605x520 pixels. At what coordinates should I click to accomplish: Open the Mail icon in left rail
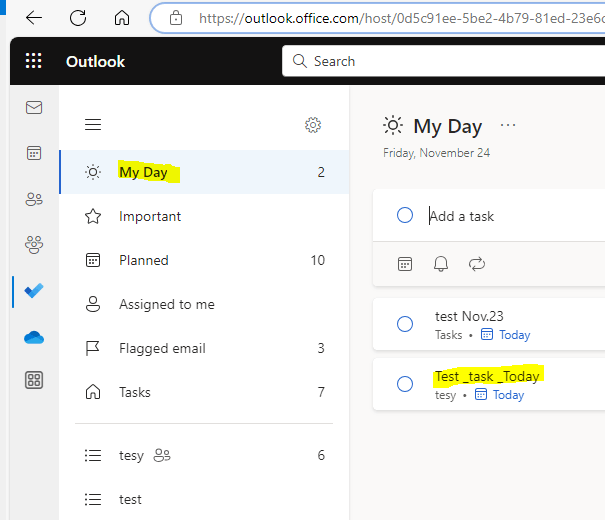[x=34, y=108]
